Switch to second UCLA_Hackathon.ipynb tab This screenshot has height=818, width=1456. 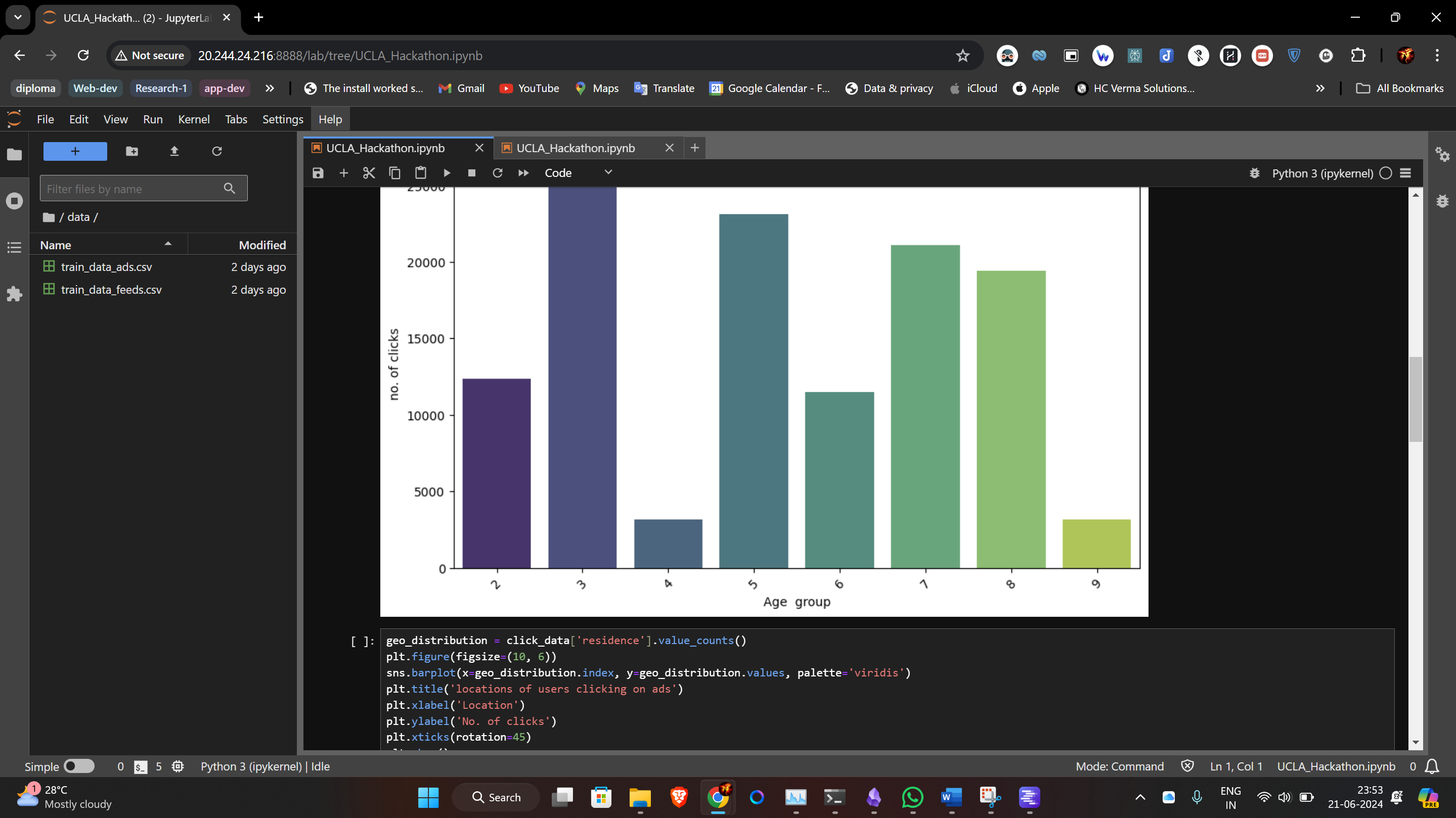pyautogui.click(x=576, y=148)
